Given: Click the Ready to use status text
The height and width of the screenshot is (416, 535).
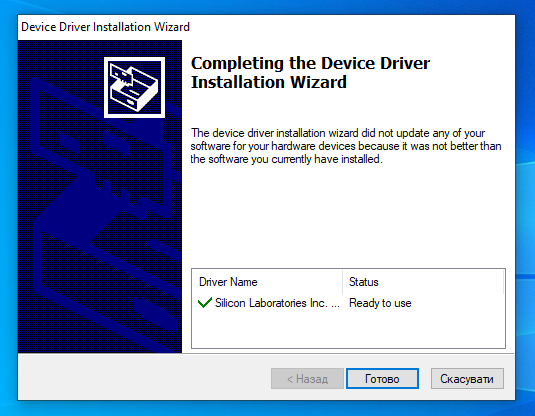Looking at the screenshot, I should (x=380, y=303).
